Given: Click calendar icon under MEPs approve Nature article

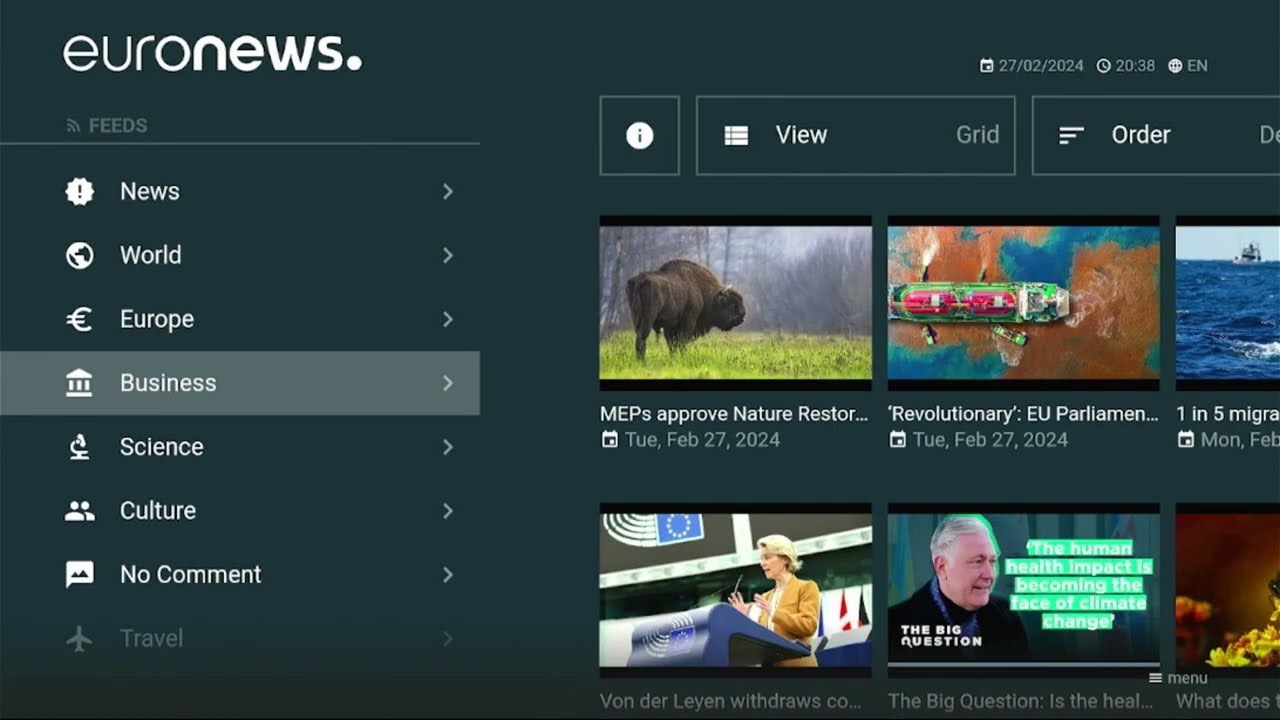Looking at the screenshot, I should [x=609, y=440].
